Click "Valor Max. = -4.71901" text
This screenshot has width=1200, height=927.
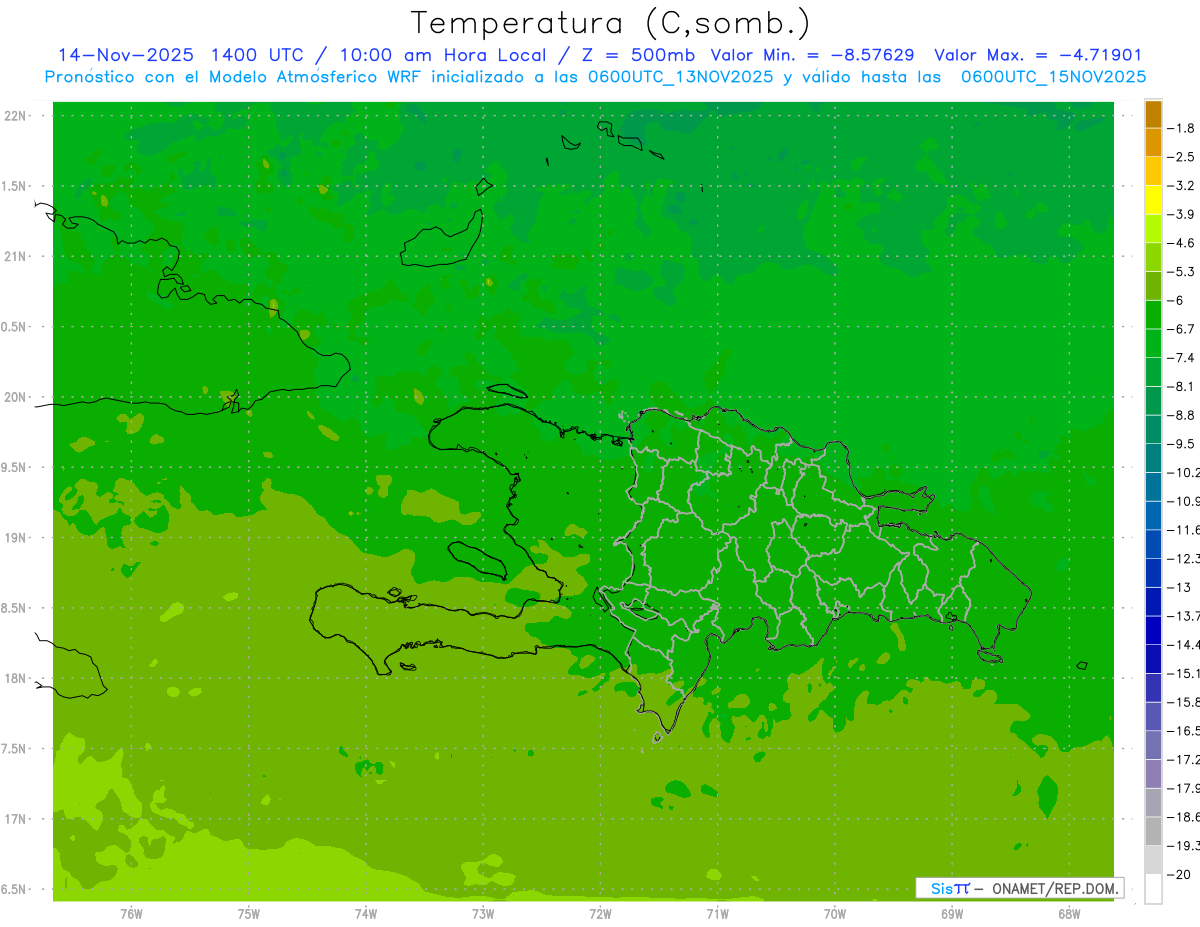1037,55
